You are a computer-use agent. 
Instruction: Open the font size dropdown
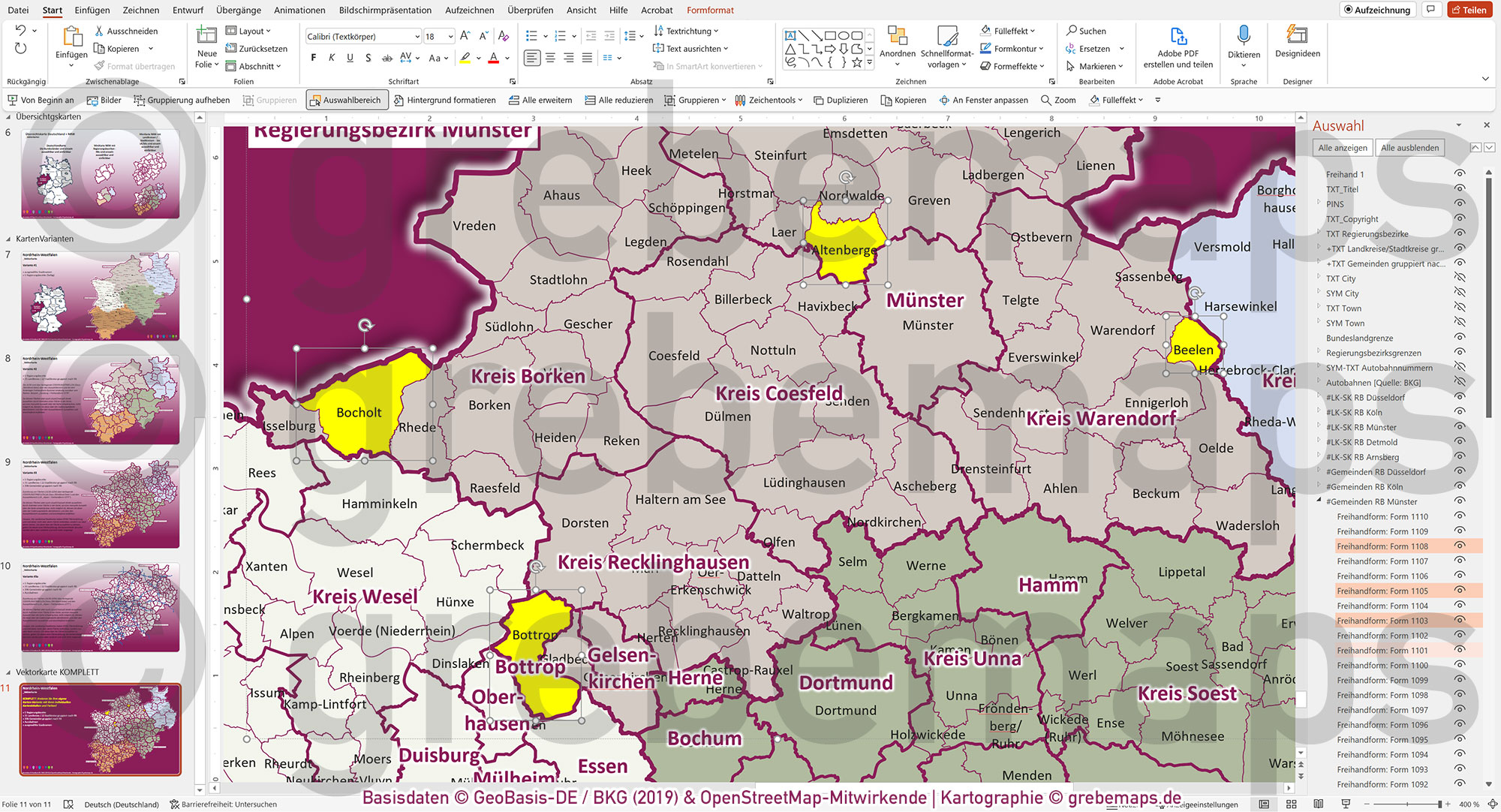point(450,35)
